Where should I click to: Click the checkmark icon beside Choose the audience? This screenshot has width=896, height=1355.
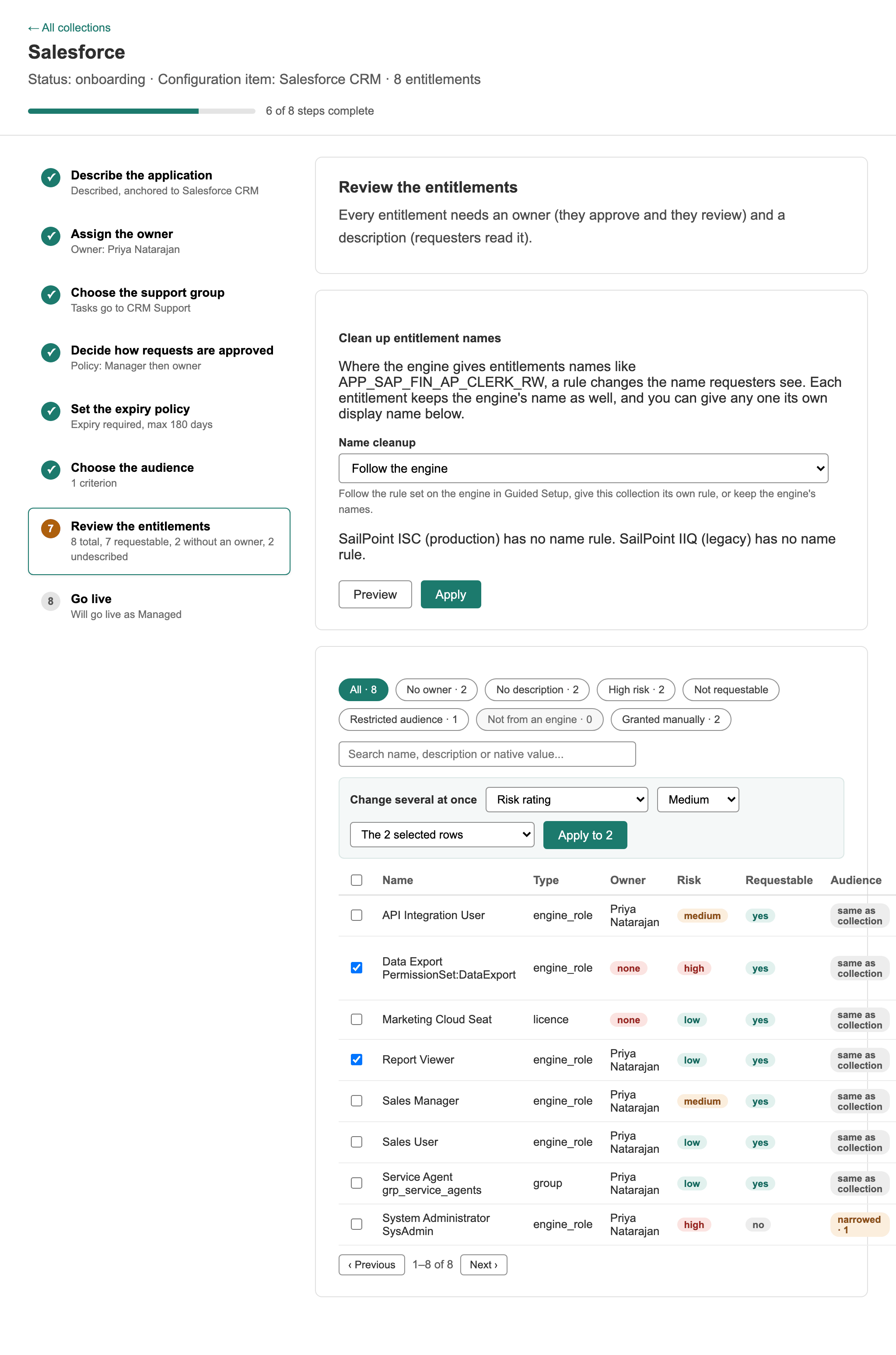[x=51, y=470]
